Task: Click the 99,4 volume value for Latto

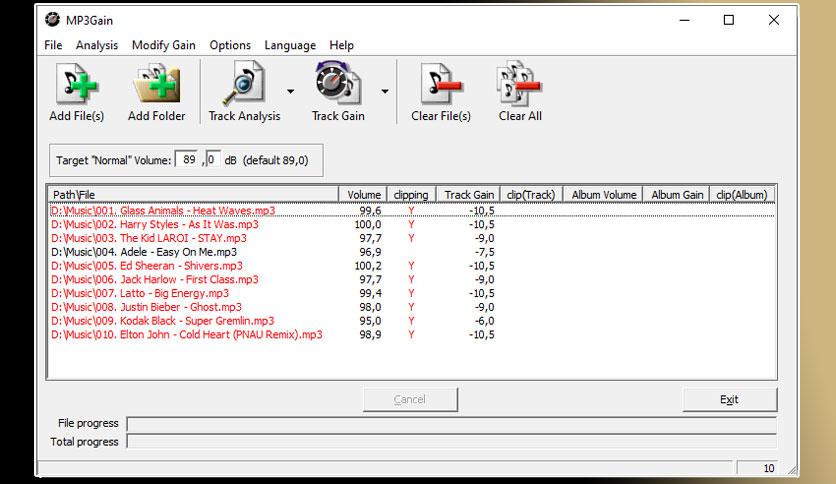Action: (x=371, y=293)
